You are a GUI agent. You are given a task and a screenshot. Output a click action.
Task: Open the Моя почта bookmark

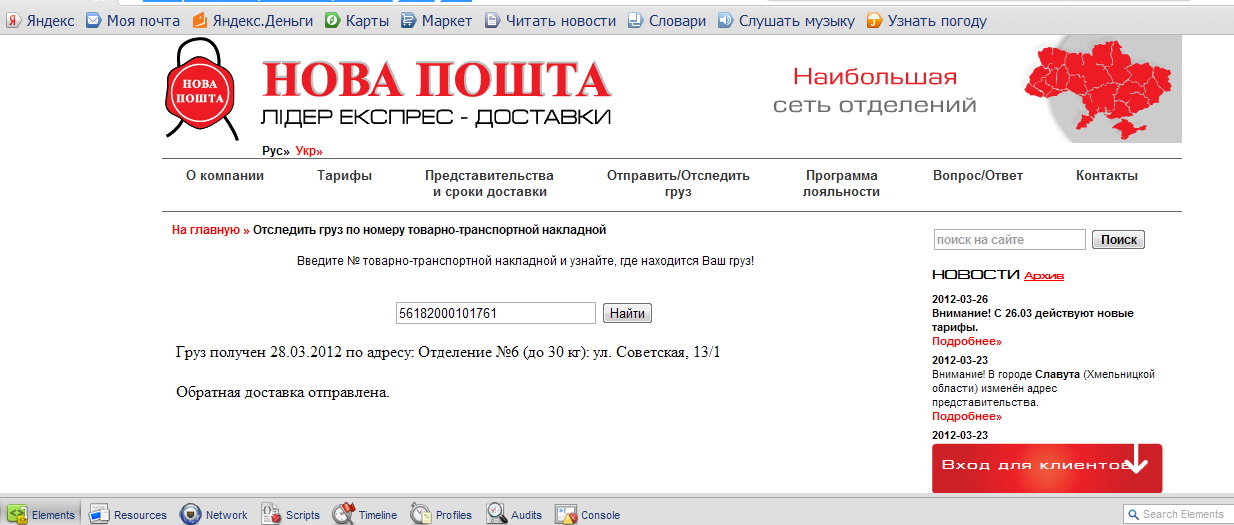tap(132, 20)
